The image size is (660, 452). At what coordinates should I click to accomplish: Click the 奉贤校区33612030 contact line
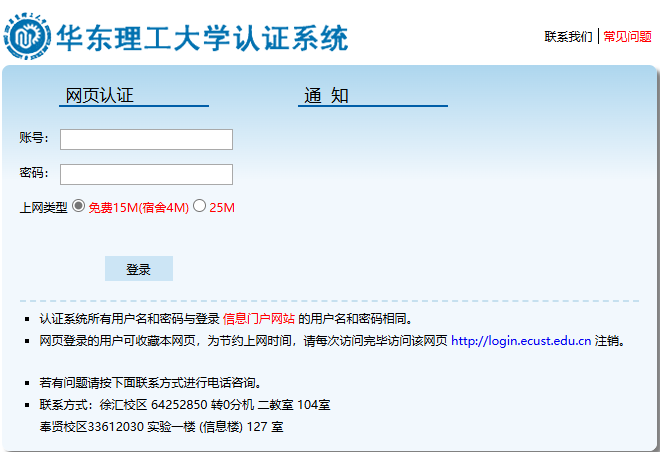pyautogui.click(x=161, y=427)
